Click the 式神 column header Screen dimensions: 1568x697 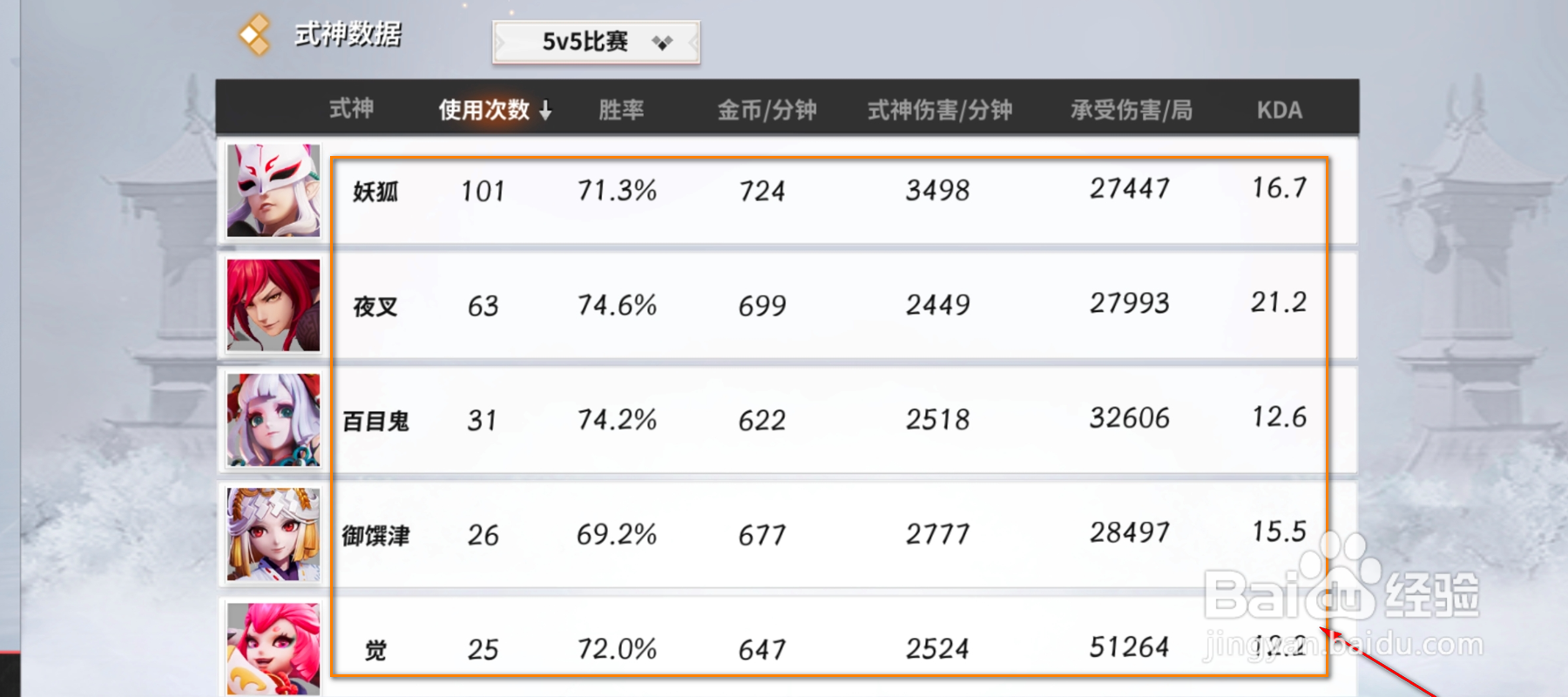[351, 109]
